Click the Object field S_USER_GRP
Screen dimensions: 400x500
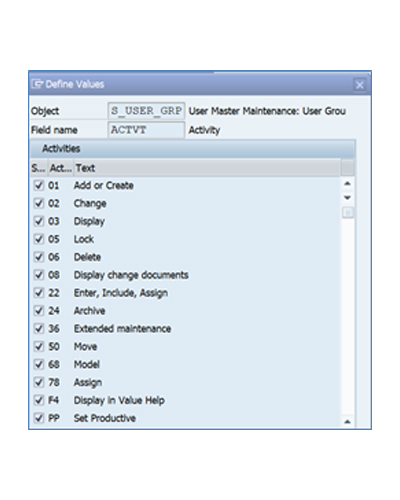146,111
